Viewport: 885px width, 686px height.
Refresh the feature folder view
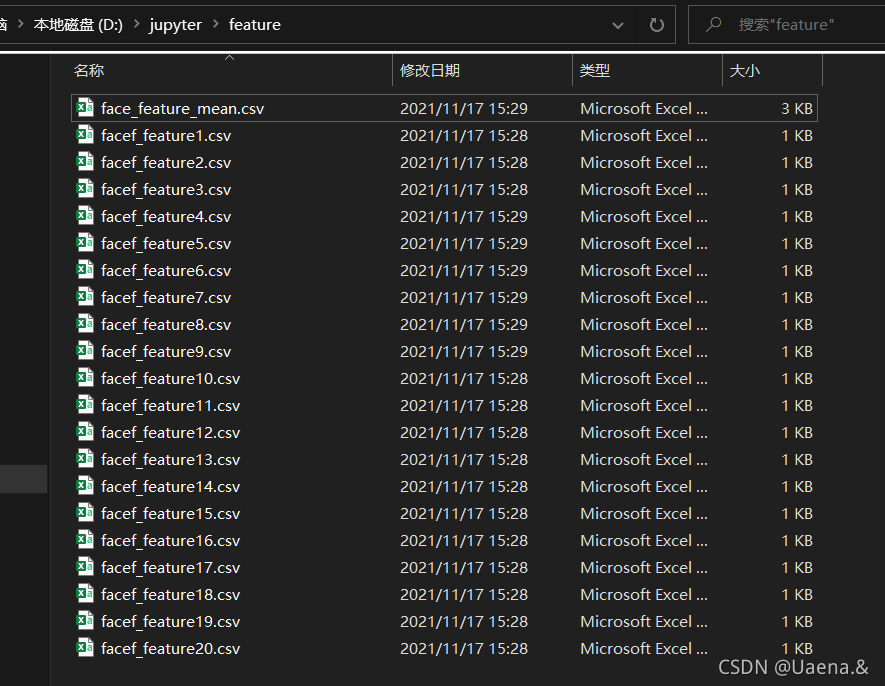(x=656, y=25)
